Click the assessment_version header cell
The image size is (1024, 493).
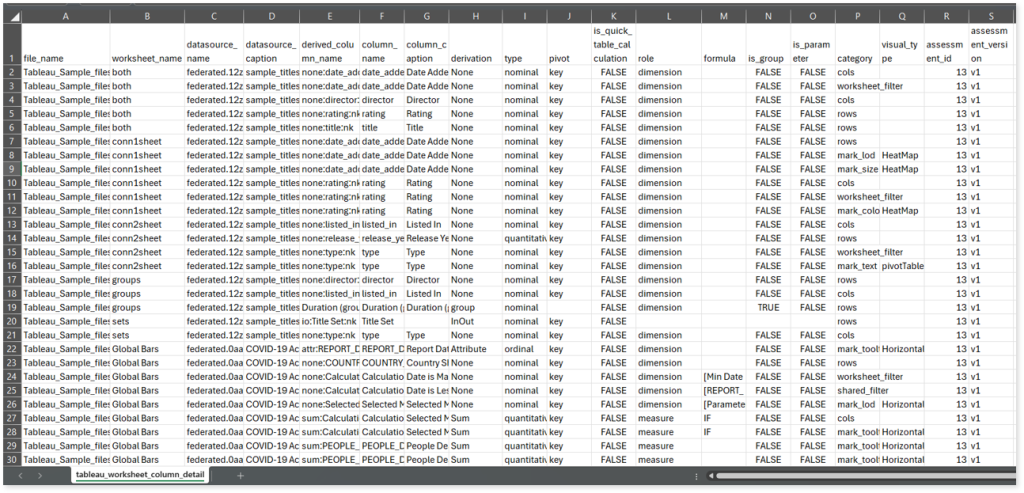click(991, 44)
